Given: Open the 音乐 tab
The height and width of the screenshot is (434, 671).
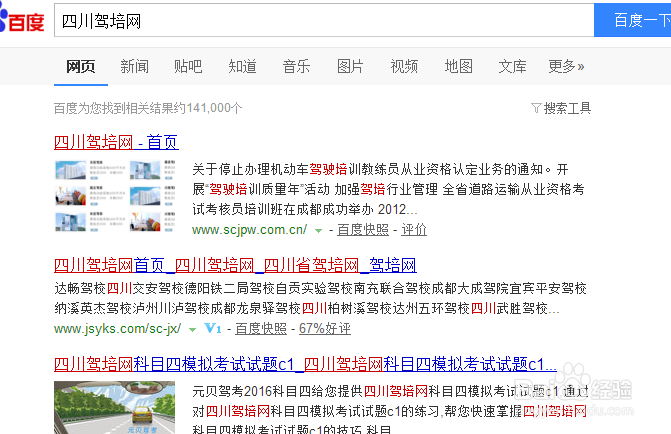Looking at the screenshot, I should [296, 66].
